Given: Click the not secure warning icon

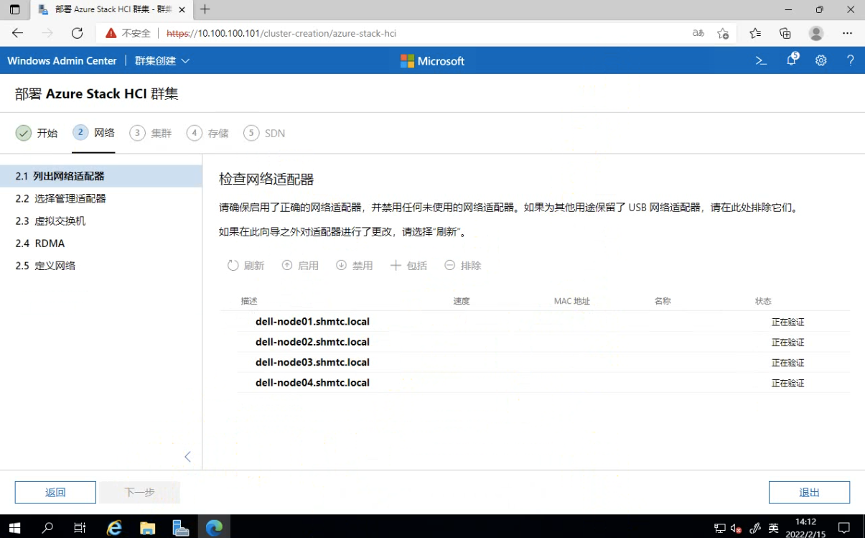Looking at the screenshot, I should 111,33.
